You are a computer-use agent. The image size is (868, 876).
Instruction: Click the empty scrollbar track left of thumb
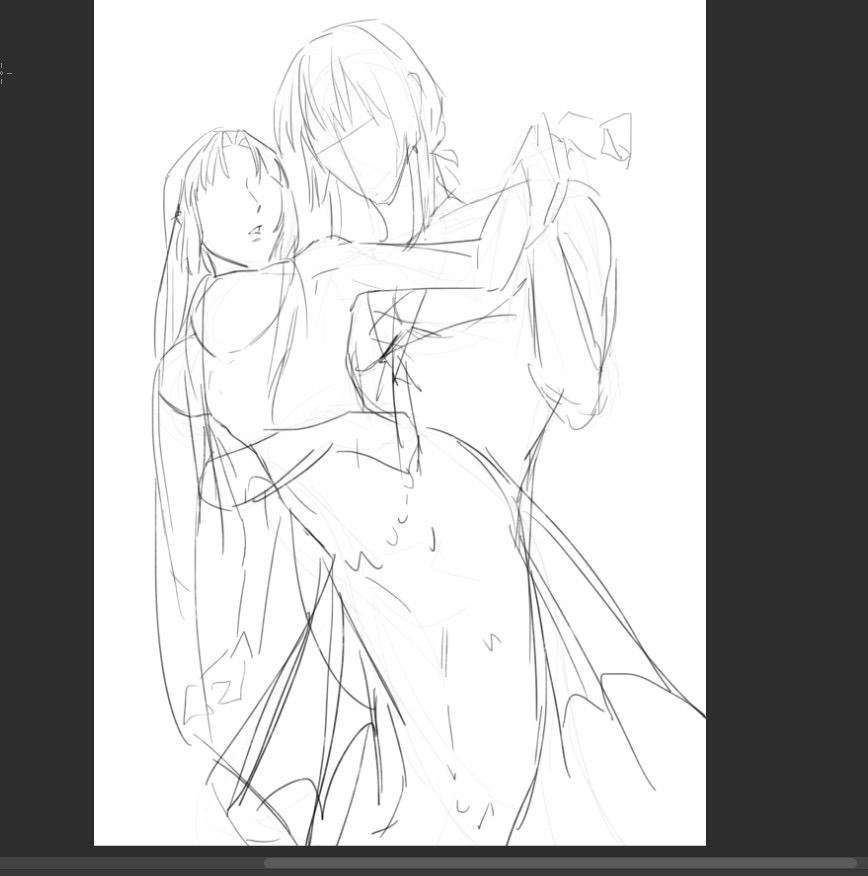pyautogui.click(x=130, y=863)
